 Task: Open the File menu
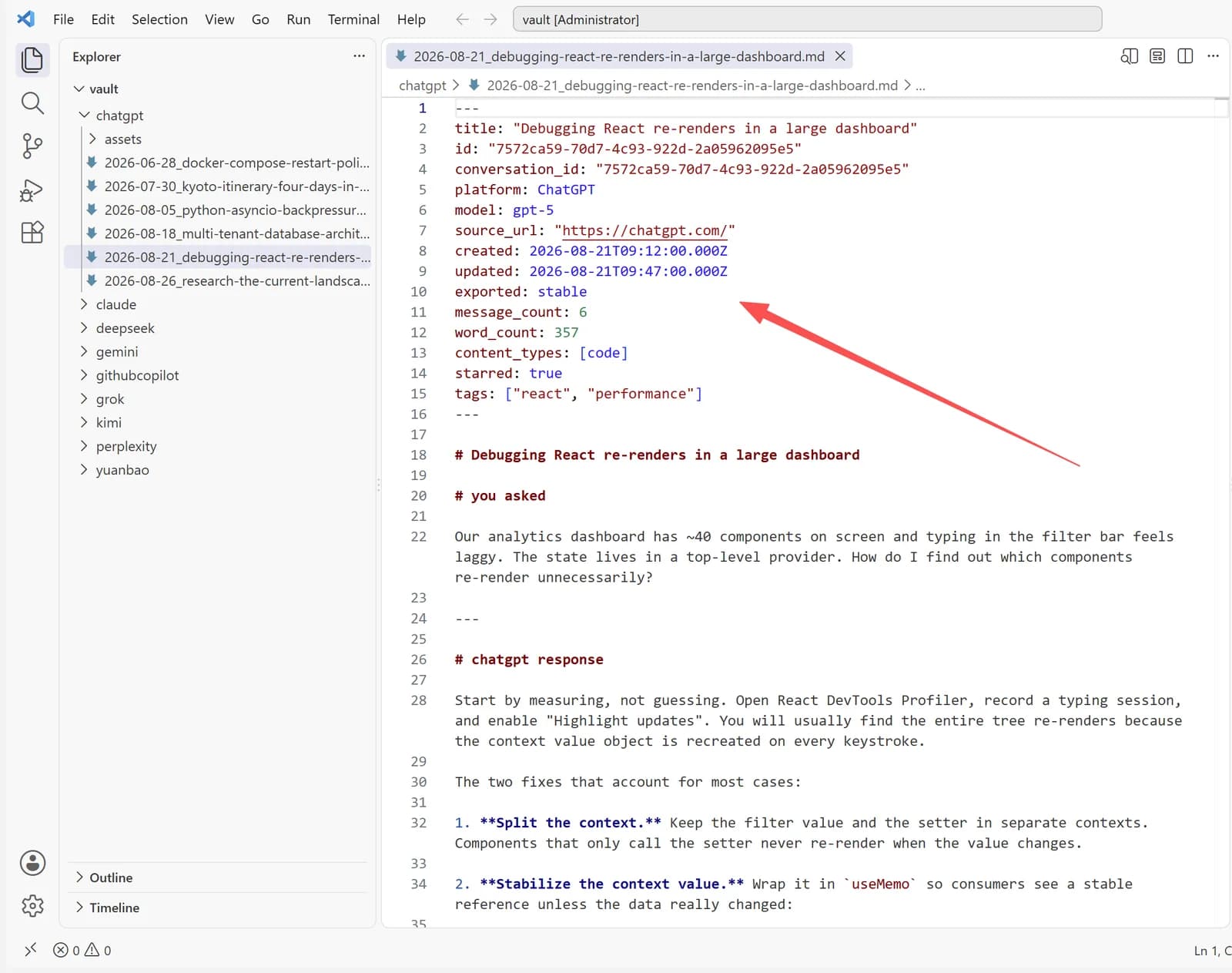click(63, 19)
